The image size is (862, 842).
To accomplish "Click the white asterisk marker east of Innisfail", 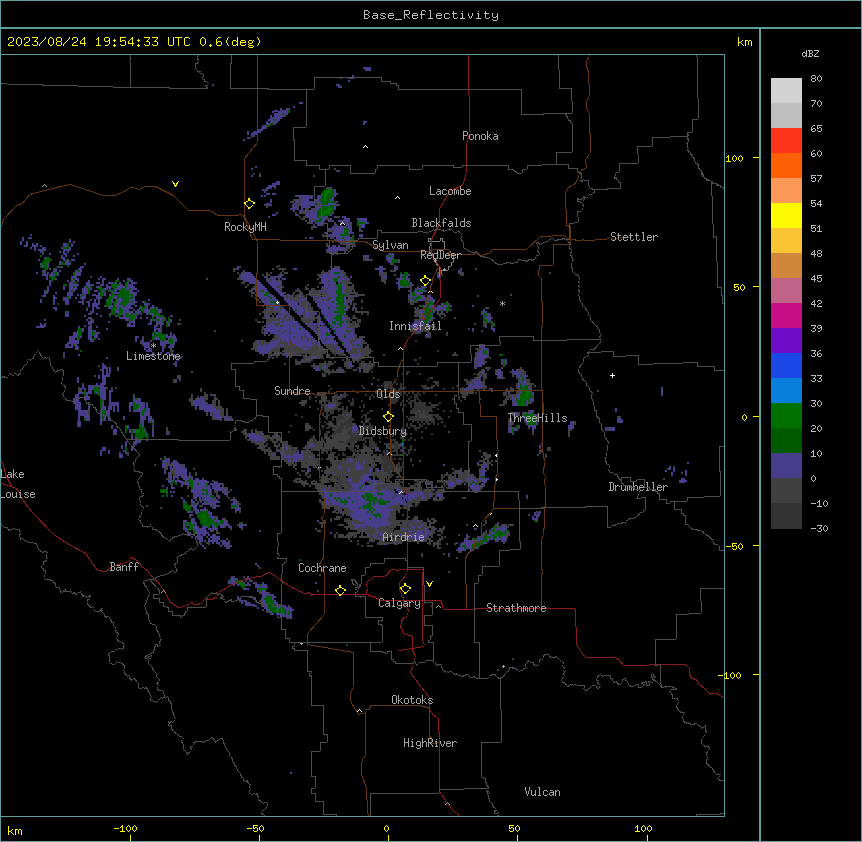I will (502, 304).
